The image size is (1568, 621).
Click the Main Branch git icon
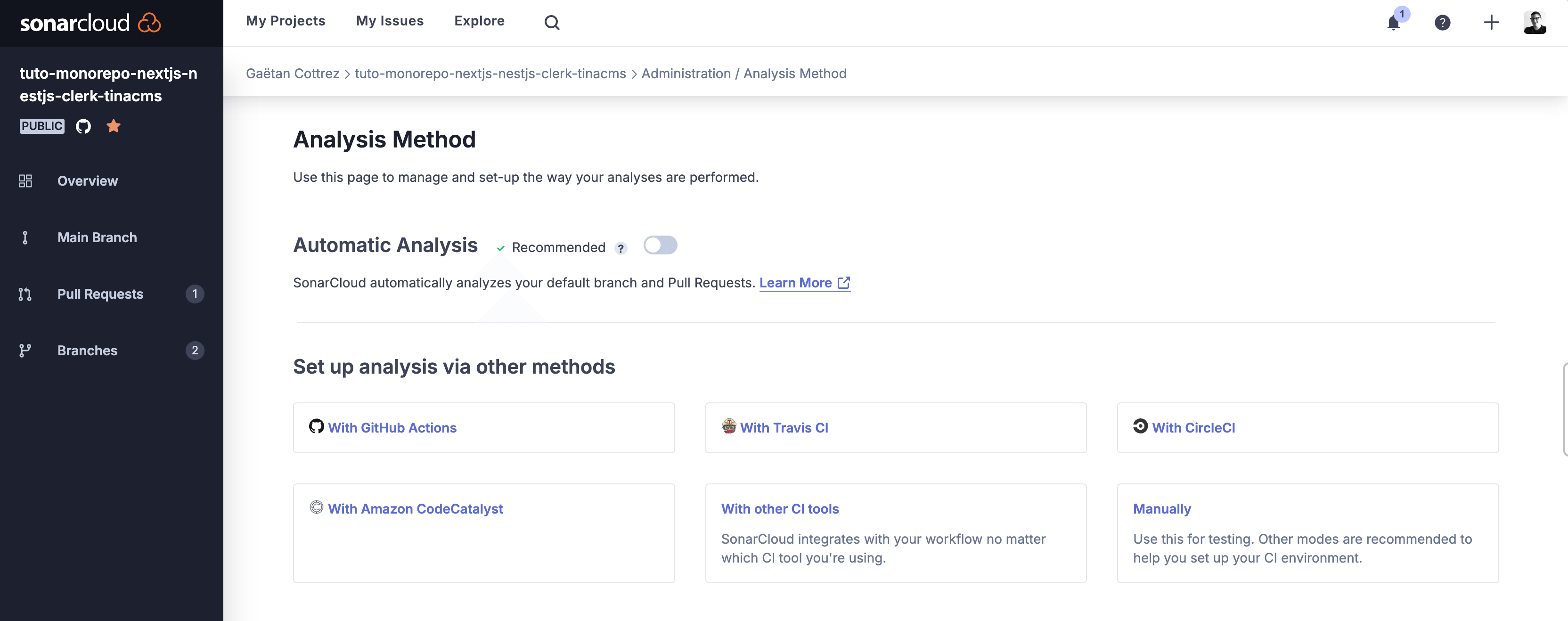coord(24,238)
